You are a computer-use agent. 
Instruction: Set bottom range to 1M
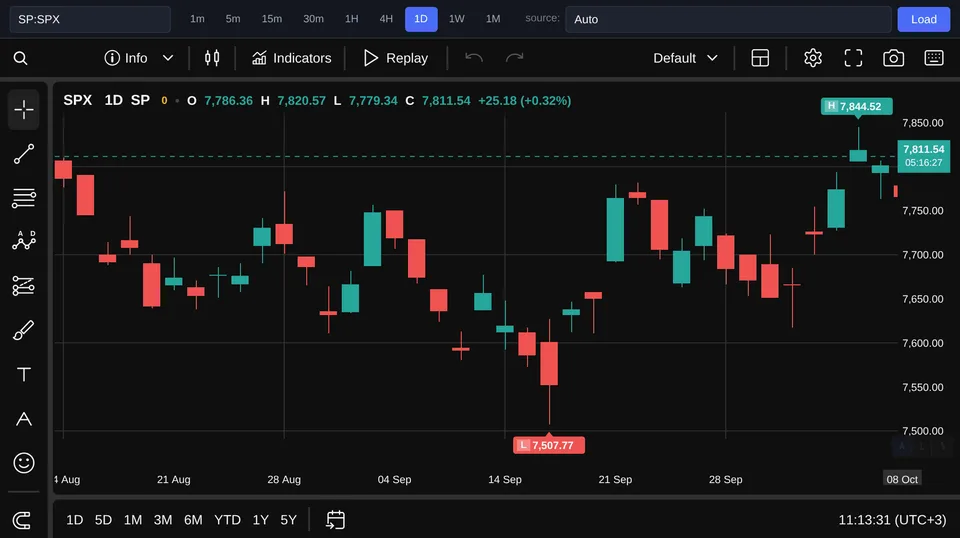[x=133, y=520]
